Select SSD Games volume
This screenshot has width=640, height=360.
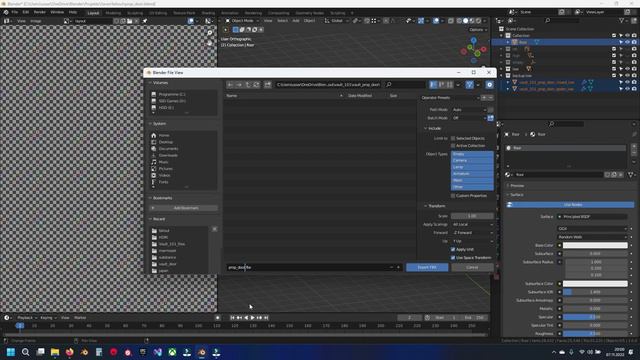click(x=172, y=101)
